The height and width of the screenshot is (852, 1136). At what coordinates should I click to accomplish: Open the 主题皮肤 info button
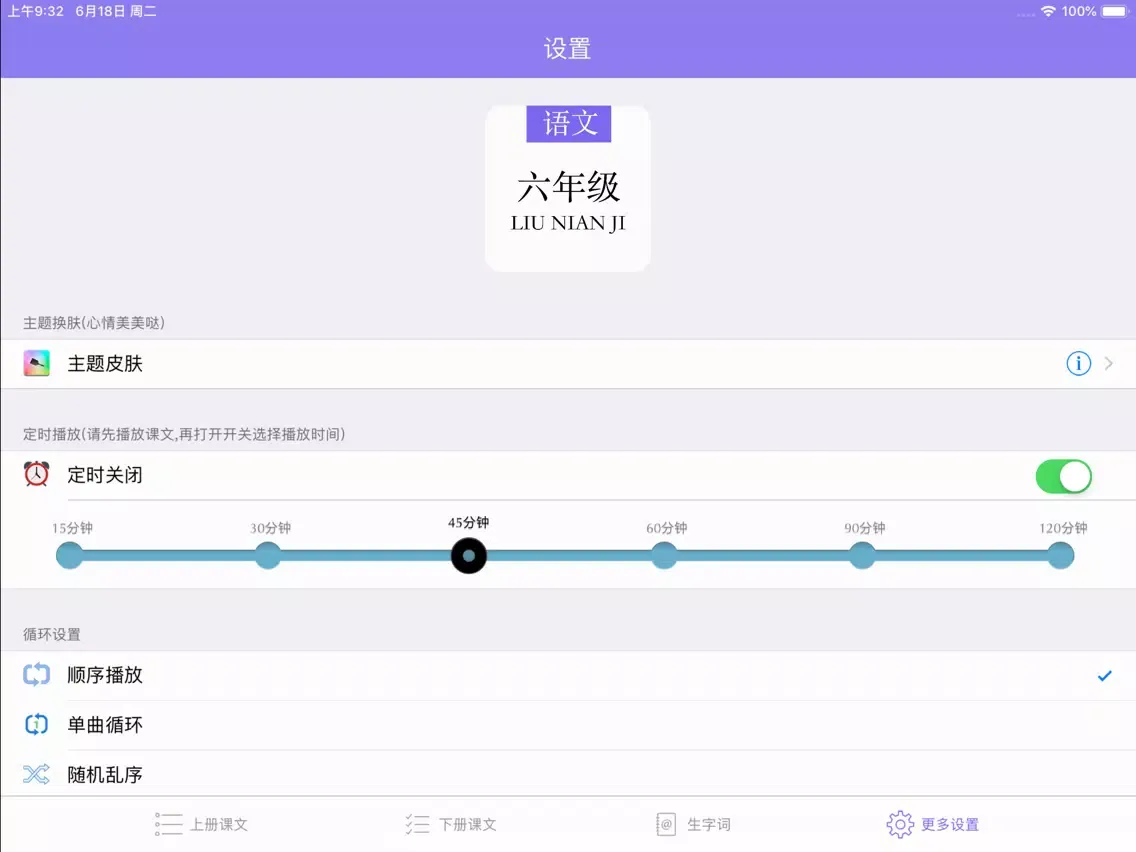[x=1078, y=363]
